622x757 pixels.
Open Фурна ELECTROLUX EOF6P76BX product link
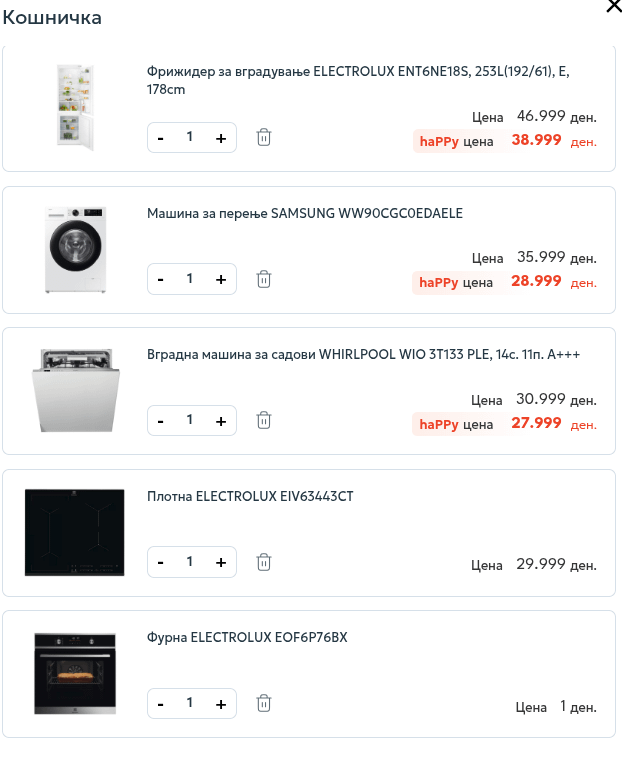point(247,637)
